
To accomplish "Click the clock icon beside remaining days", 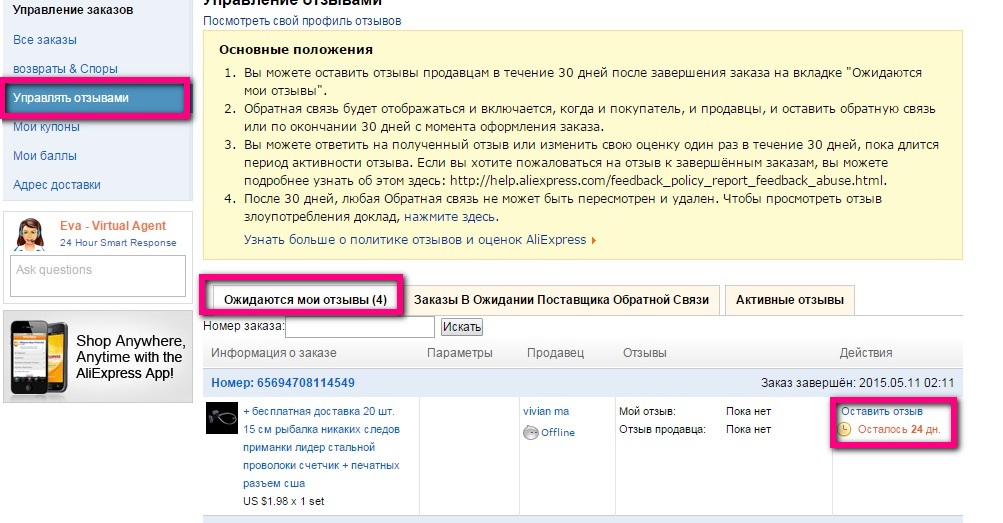I will click(x=845, y=430).
